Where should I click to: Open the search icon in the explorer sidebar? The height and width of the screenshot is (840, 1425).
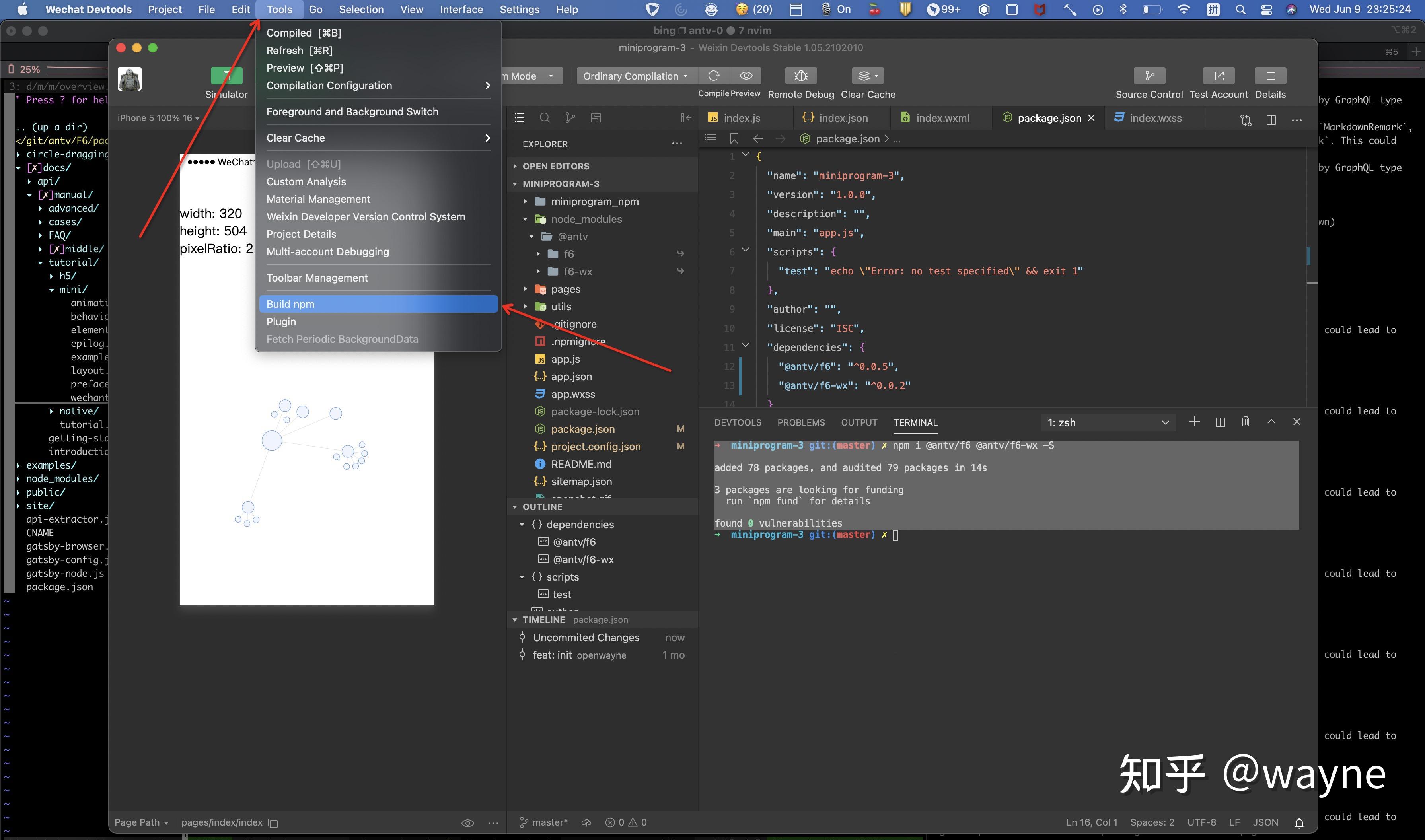coord(545,118)
